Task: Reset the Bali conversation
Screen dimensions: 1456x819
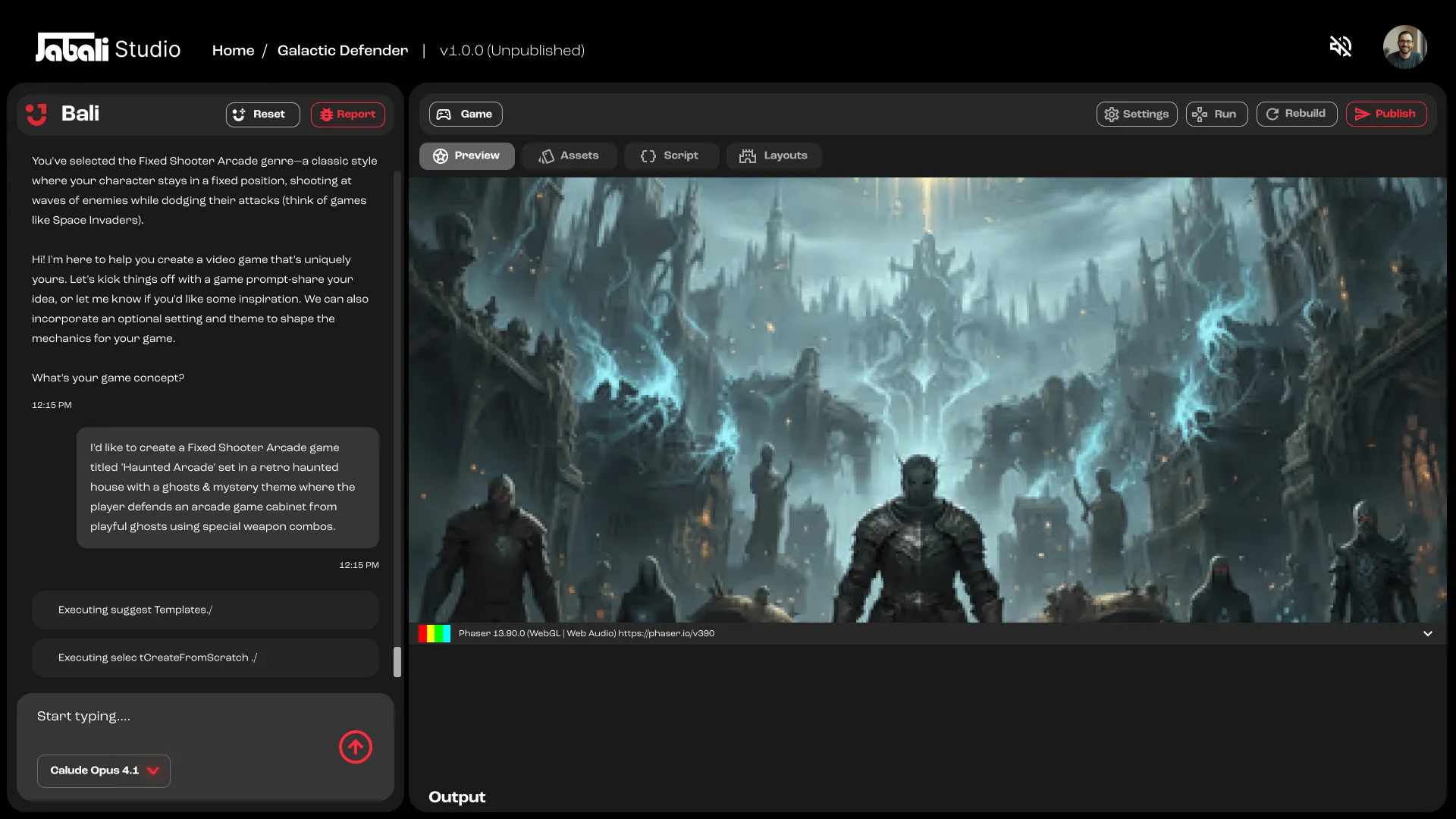Action: click(x=262, y=115)
